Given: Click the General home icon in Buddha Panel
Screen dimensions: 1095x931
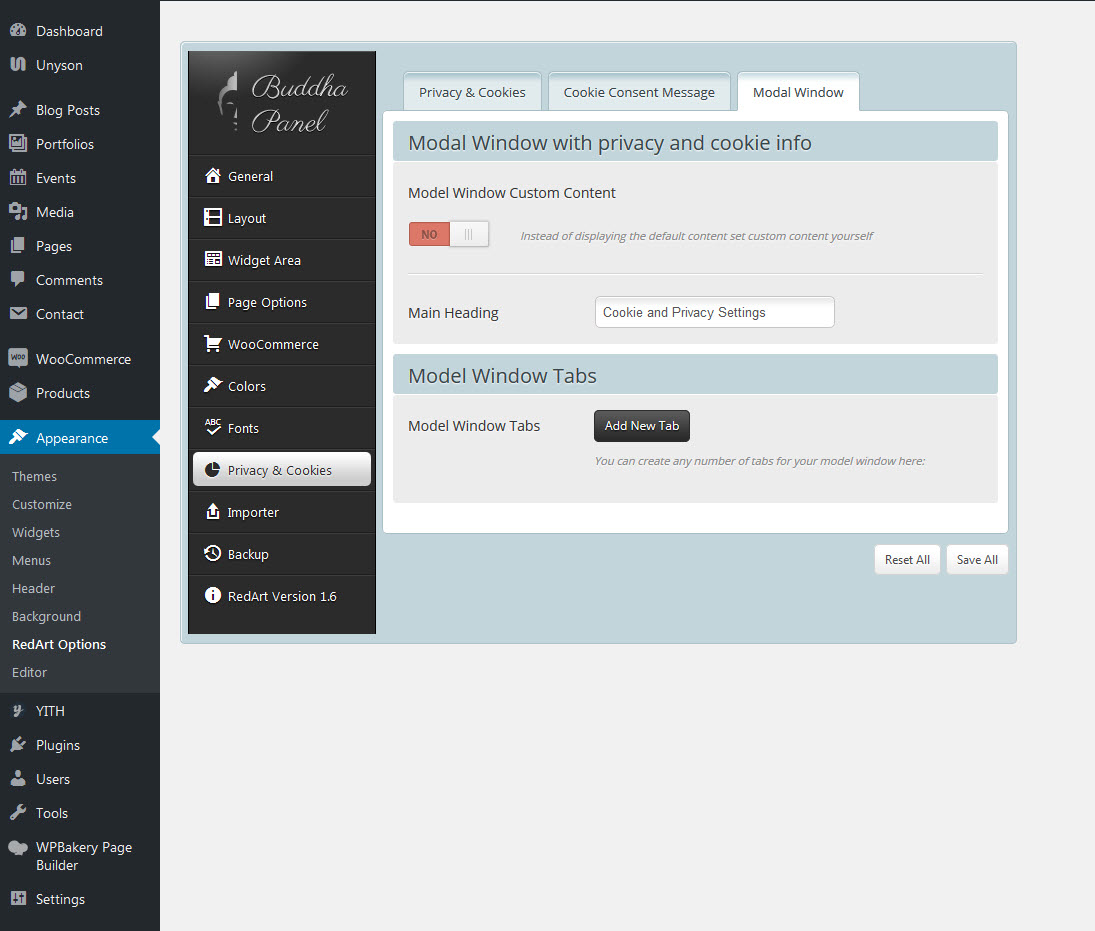Looking at the screenshot, I should pyautogui.click(x=212, y=176).
